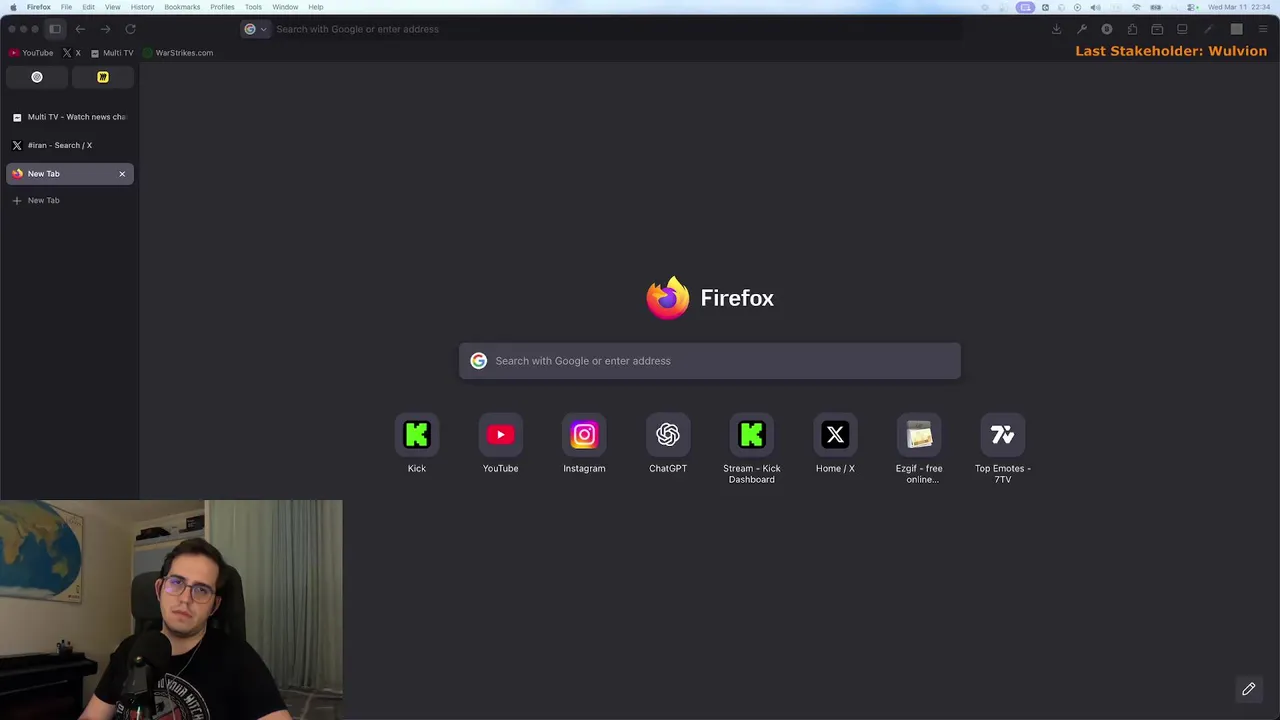
Task: Open the wrench developer tools icon
Action: (1082, 29)
